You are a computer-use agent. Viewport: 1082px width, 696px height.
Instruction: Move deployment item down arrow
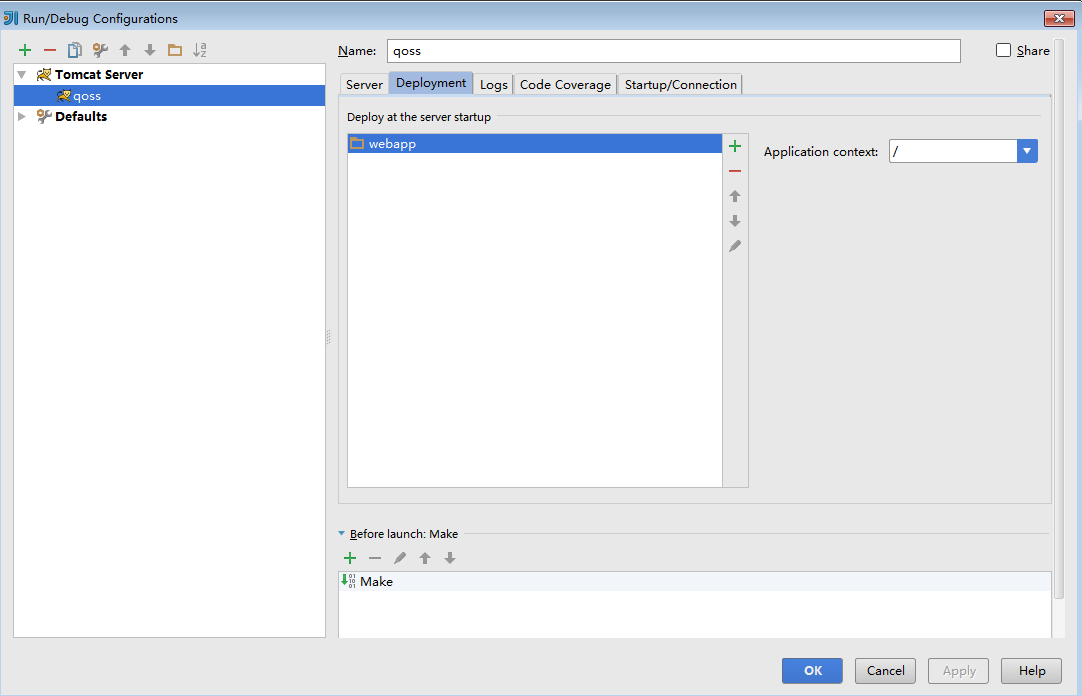(x=735, y=221)
